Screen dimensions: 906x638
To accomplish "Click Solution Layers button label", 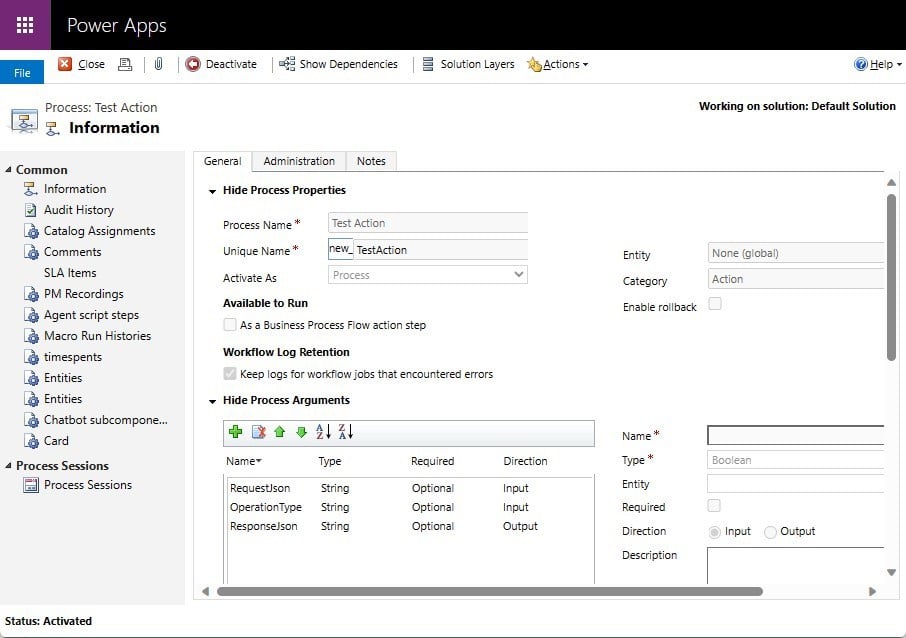I will (477, 64).
